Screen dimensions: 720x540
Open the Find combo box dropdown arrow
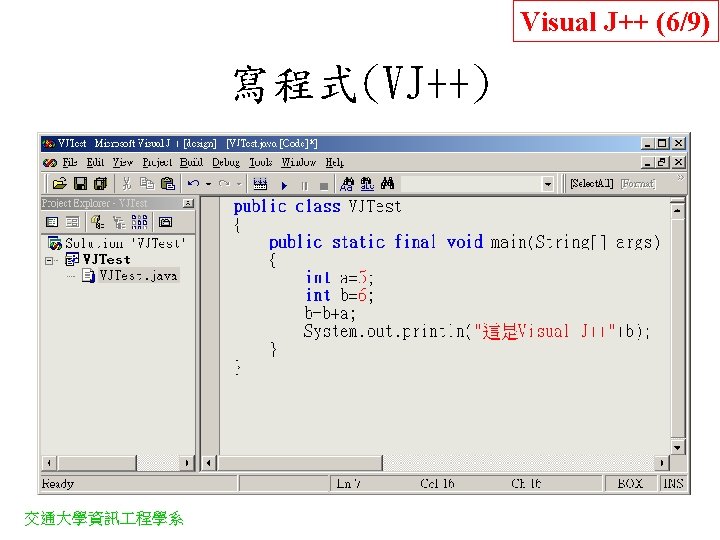pos(547,185)
